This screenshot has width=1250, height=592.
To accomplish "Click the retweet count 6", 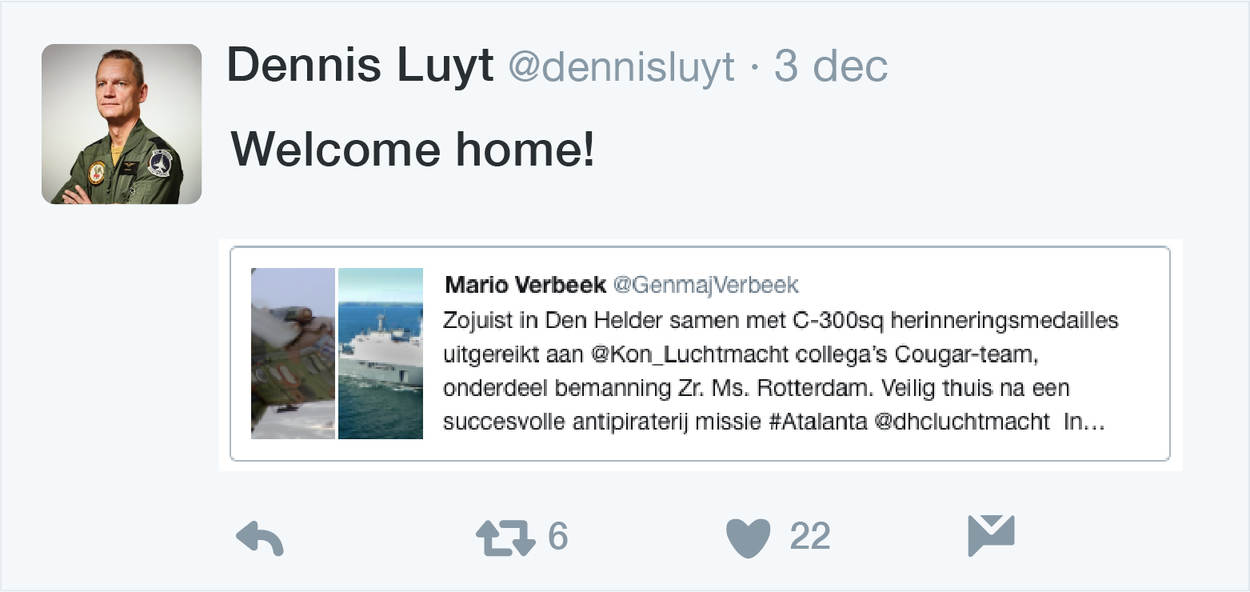I will tap(558, 537).
